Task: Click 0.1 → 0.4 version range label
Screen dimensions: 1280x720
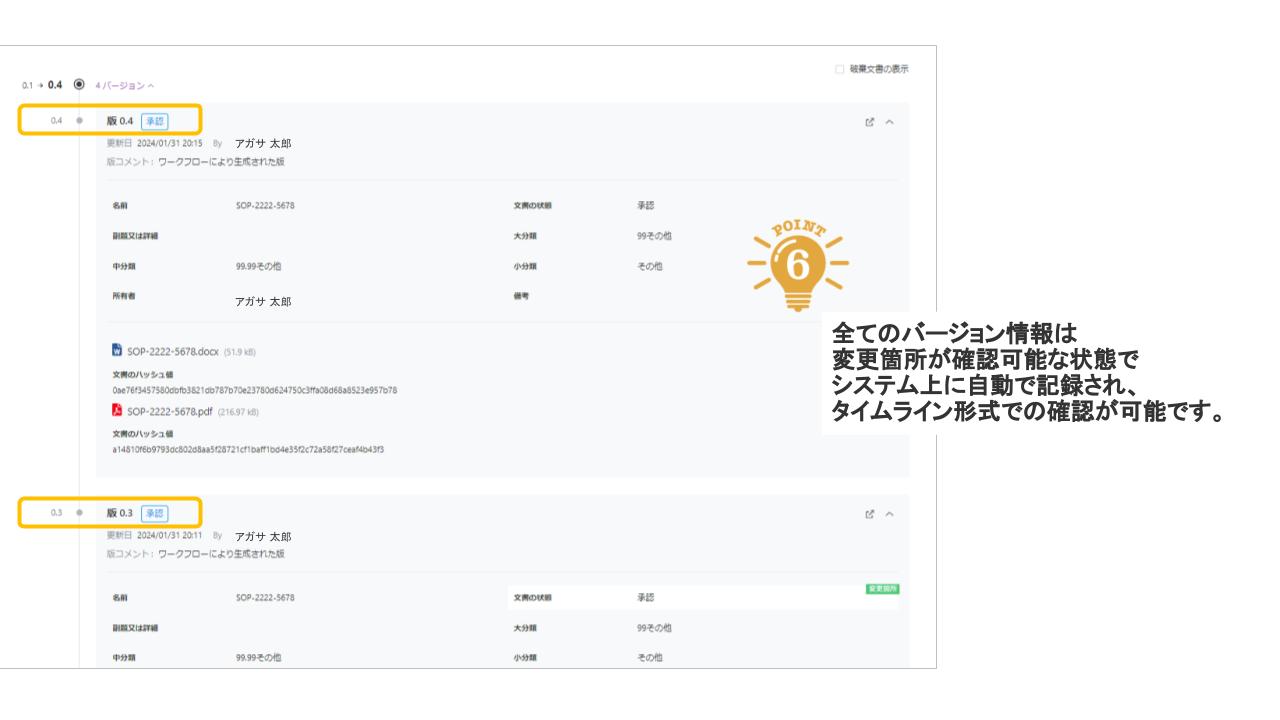Action: 41,84
